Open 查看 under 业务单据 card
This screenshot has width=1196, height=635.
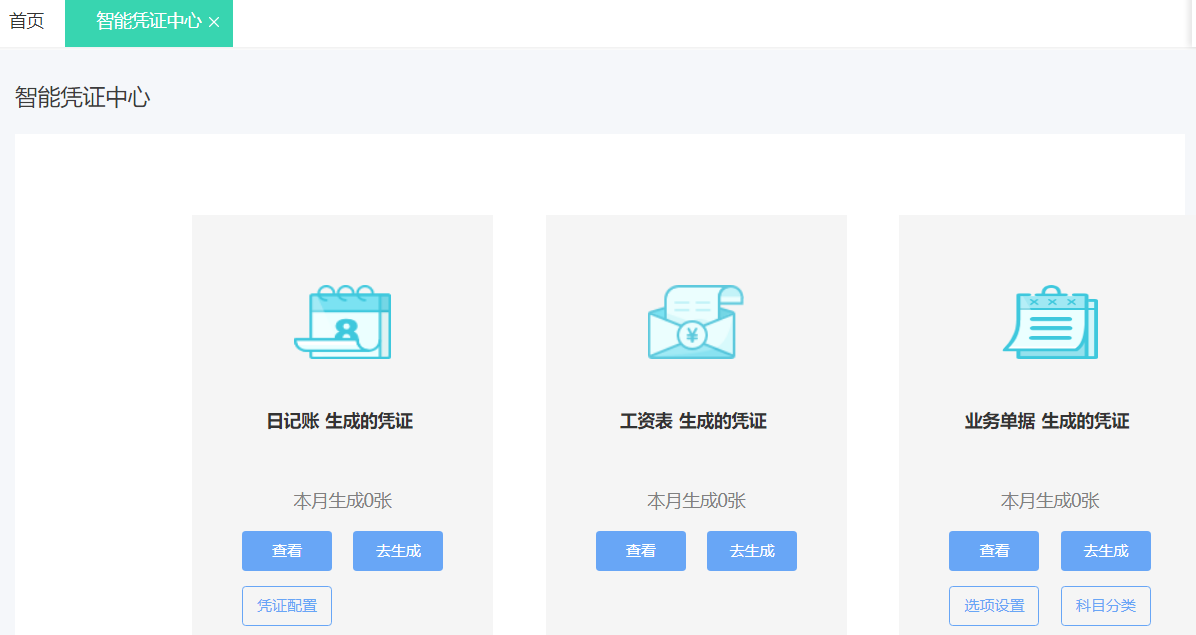[x=993, y=550]
